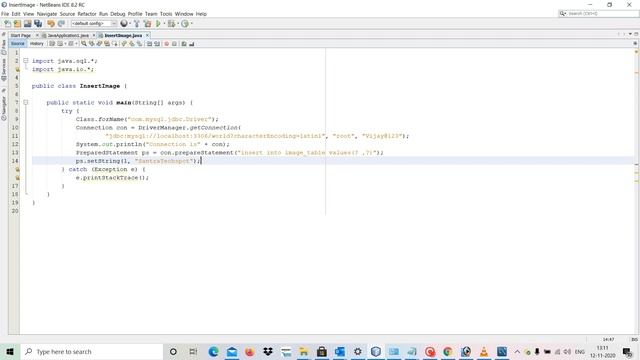The height and width of the screenshot is (360, 640).
Task: Open Microsoft Edge from taskbar
Action: [213, 352]
